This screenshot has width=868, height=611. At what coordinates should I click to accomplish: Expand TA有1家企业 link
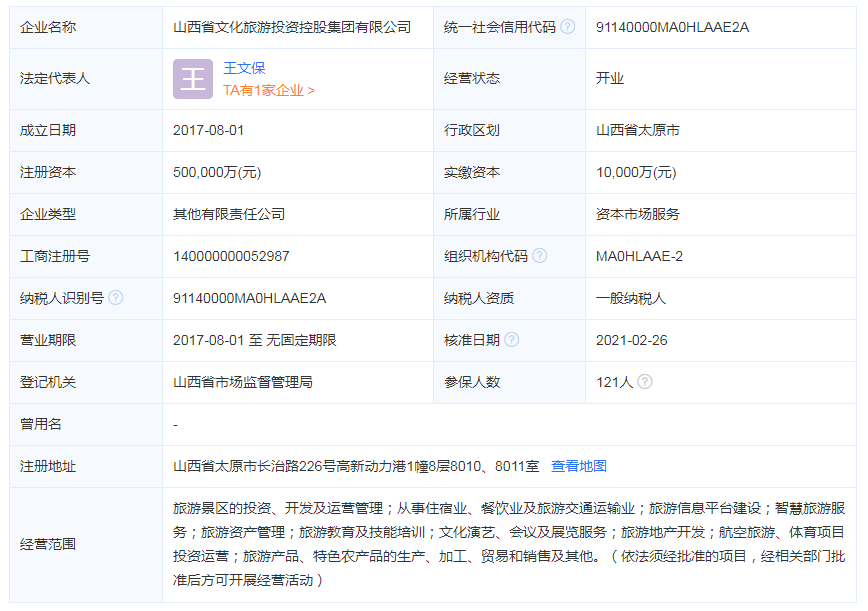tap(269, 90)
